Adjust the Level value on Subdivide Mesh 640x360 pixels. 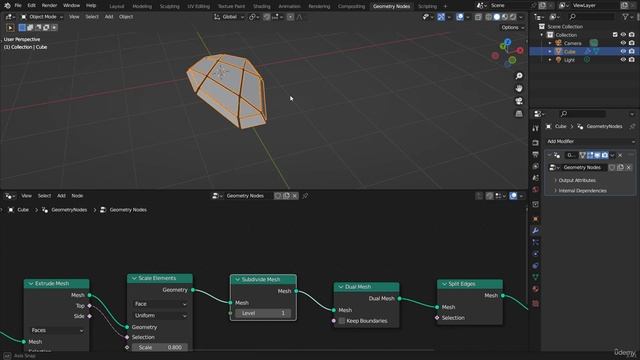point(263,313)
